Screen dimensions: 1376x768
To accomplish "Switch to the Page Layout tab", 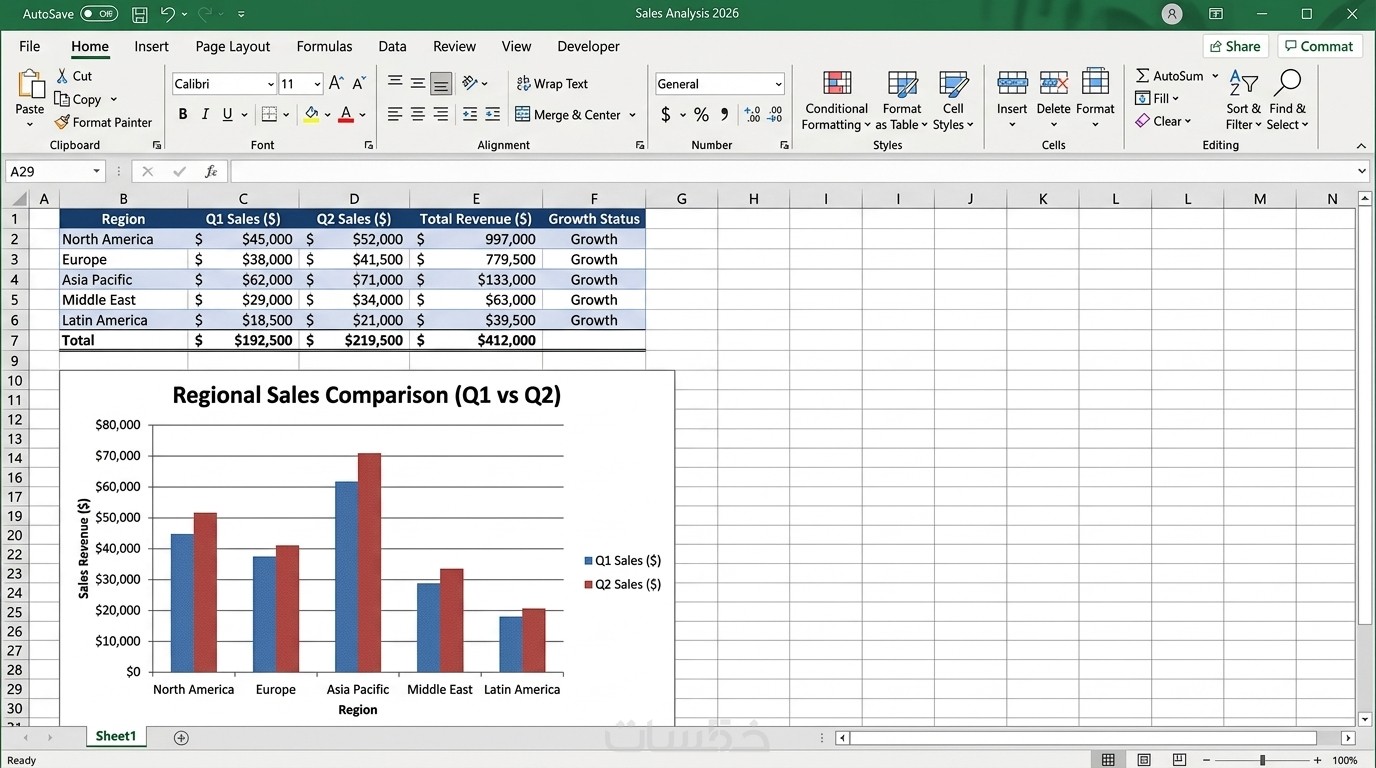I will [x=233, y=46].
